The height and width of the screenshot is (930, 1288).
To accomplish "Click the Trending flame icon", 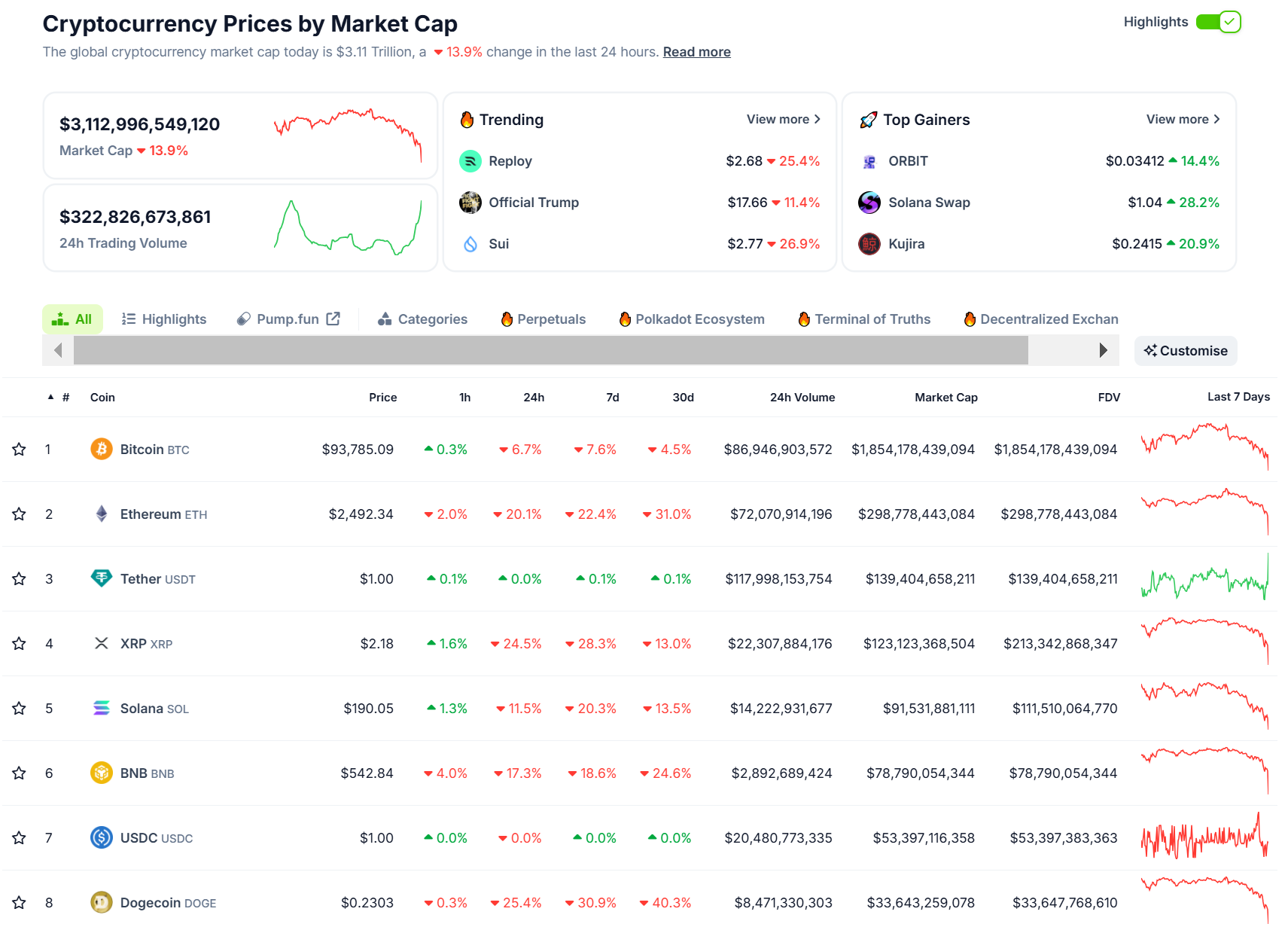I will pos(467,120).
